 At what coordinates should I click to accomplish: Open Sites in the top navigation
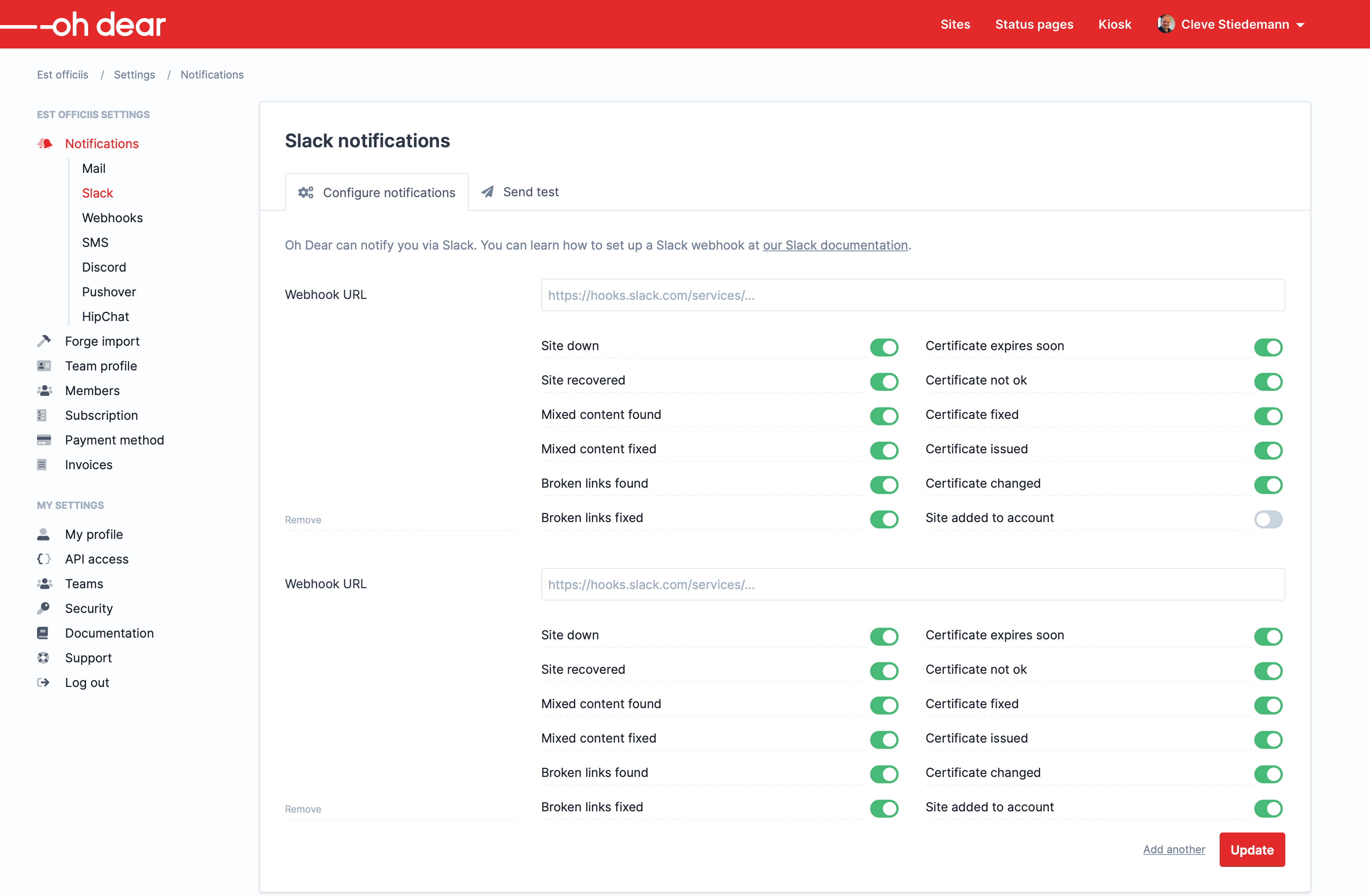955,24
